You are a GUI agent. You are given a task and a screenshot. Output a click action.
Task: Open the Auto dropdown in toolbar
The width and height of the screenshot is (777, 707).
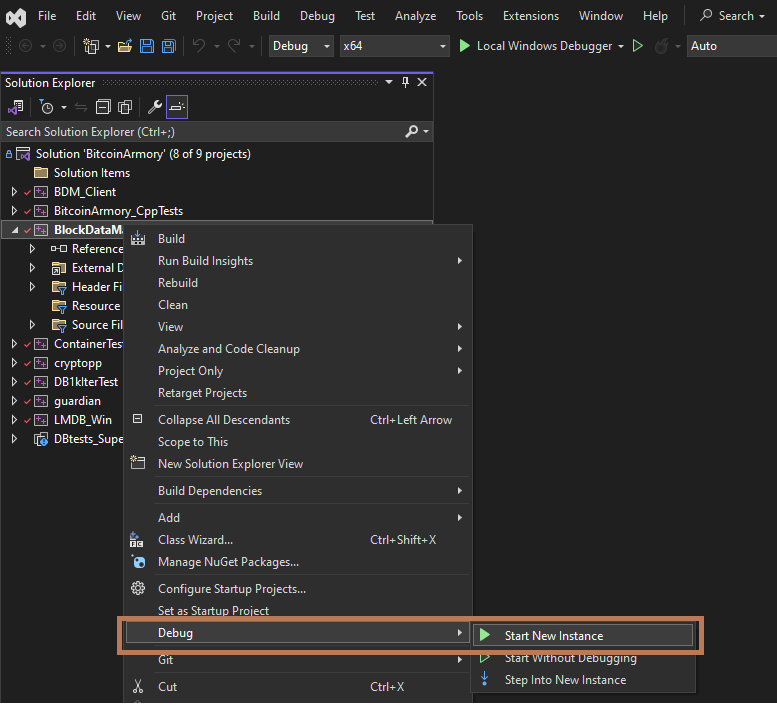pos(731,46)
